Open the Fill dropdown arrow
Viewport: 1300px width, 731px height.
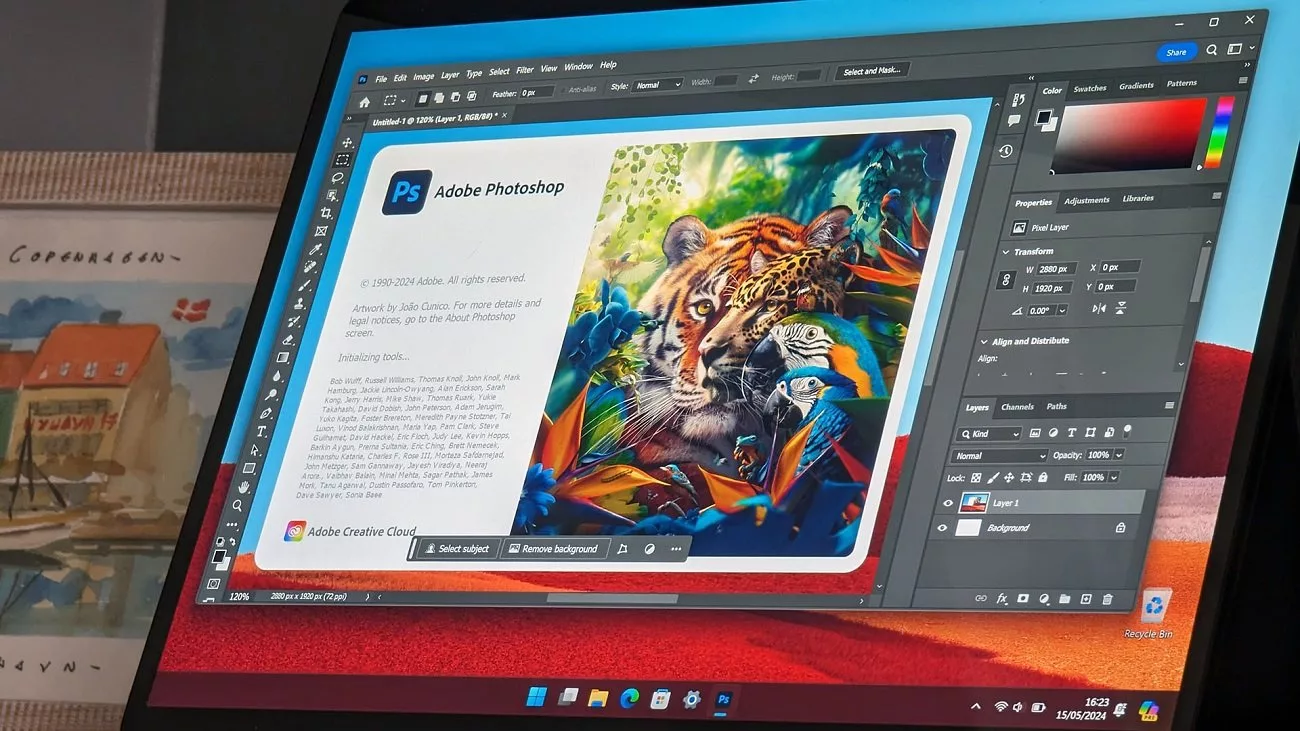tap(1113, 478)
